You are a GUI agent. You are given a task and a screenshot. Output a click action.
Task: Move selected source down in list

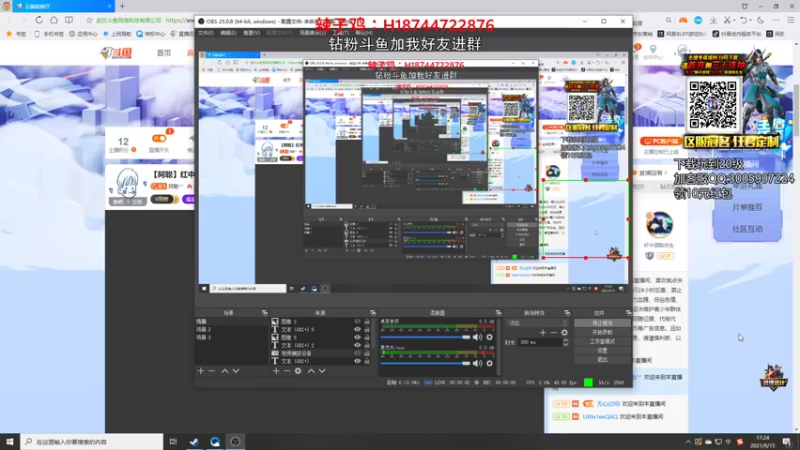[x=322, y=371]
